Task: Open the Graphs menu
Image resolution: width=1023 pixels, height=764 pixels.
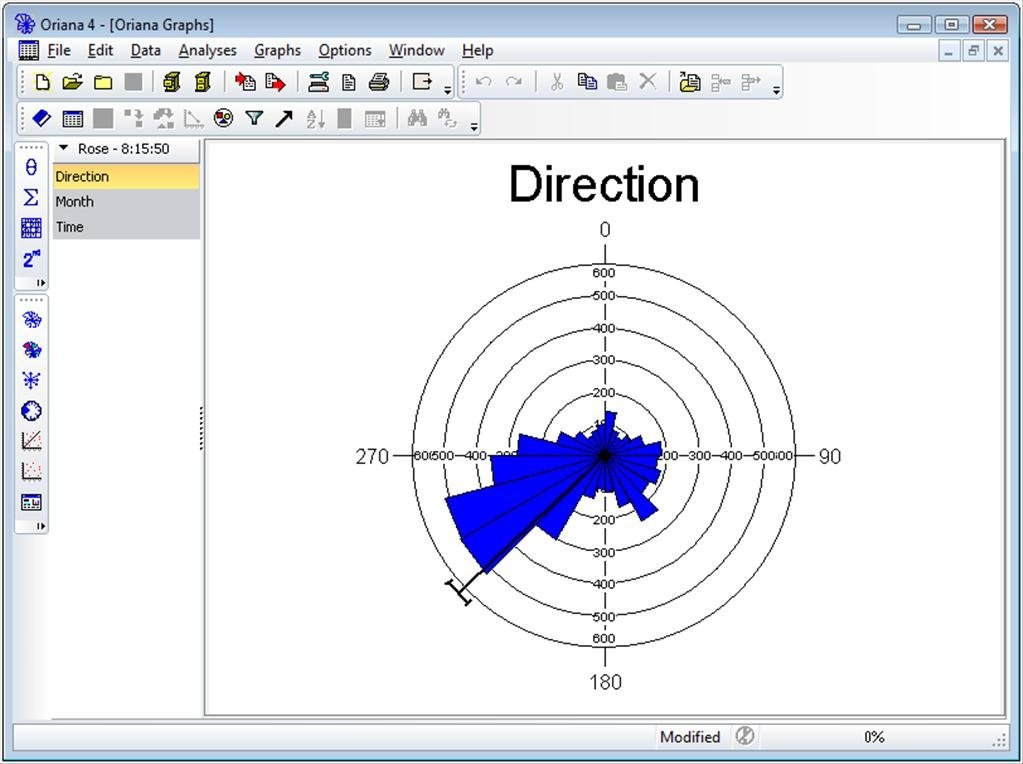Action: (x=277, y=50)
